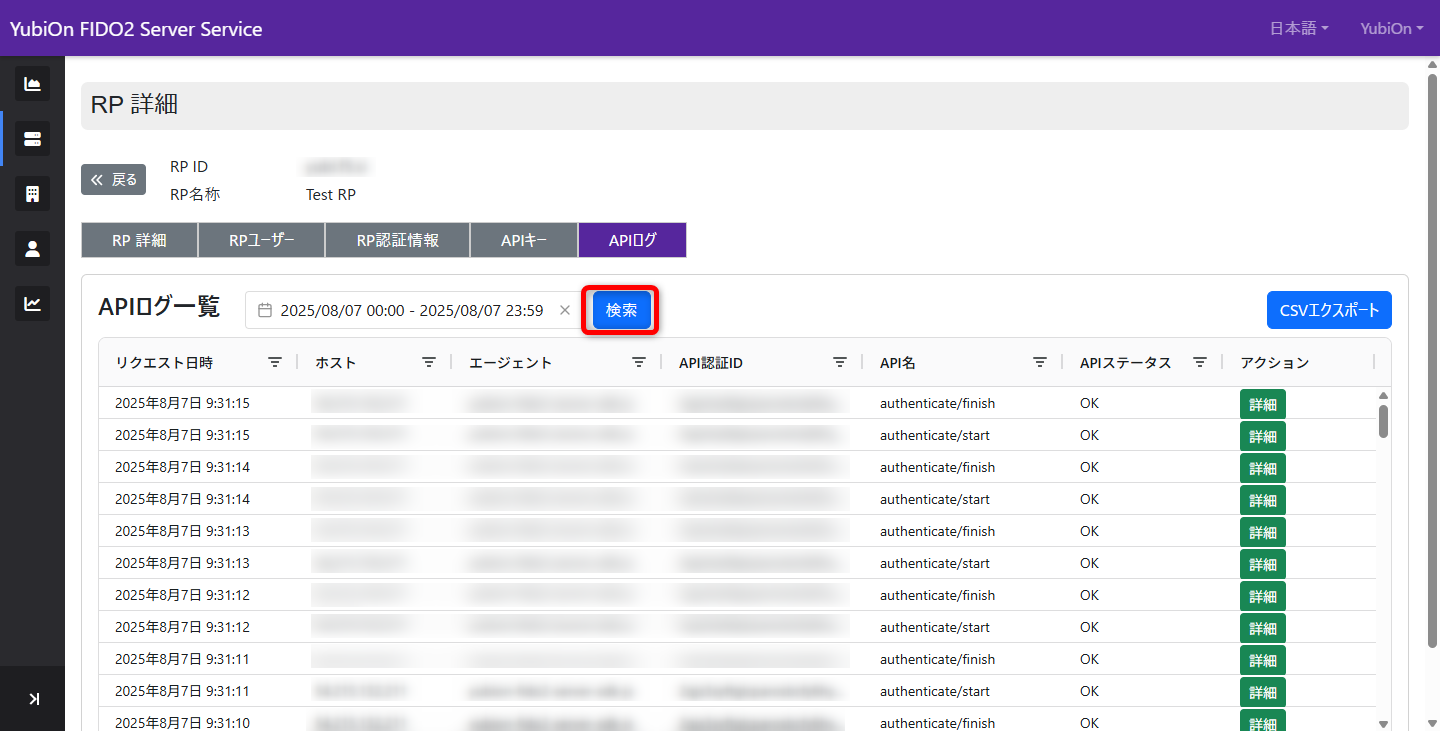
Task: Sort by リクエスト日時 column header
Action: pyautogui.click(x=164, y=363)
